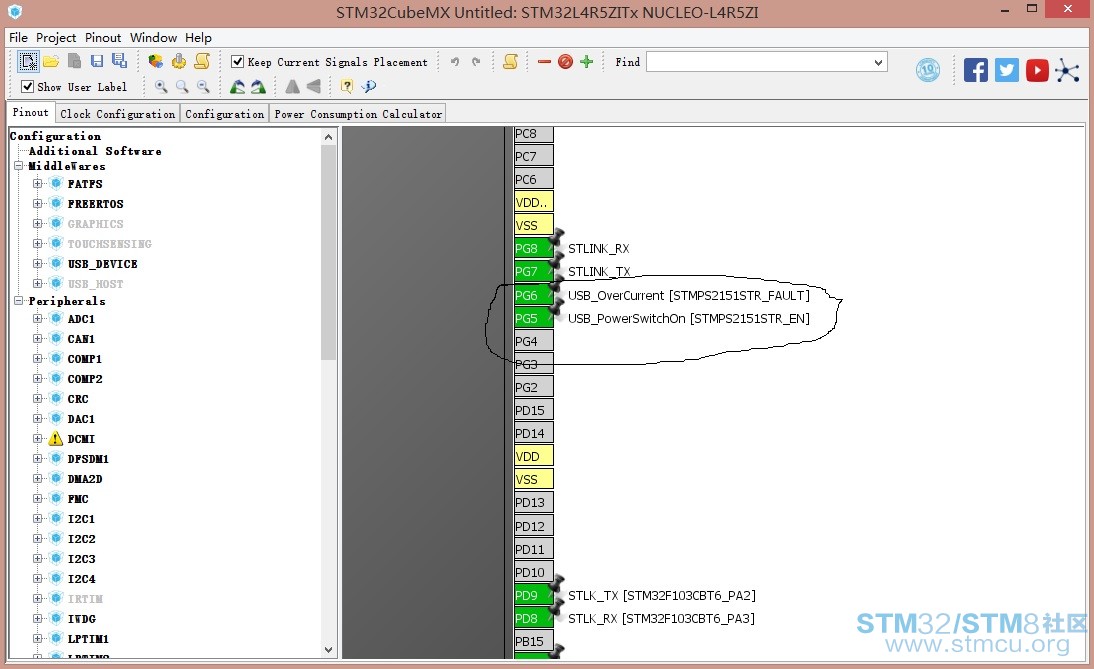Click the Redo arrow icon
Screen dimensions: 1094x669
tap(476, 61)
